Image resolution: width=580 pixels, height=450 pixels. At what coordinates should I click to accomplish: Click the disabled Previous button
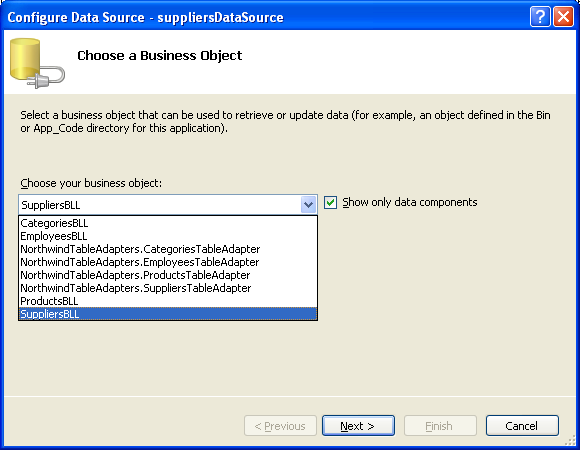tap(280, 426)
